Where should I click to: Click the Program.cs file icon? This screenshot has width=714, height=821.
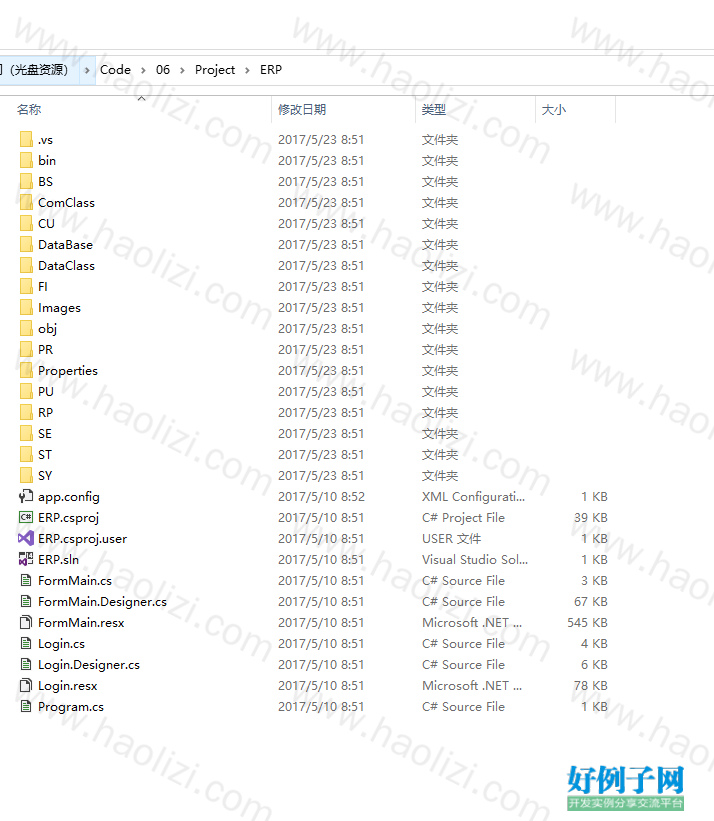pos(26,706)
